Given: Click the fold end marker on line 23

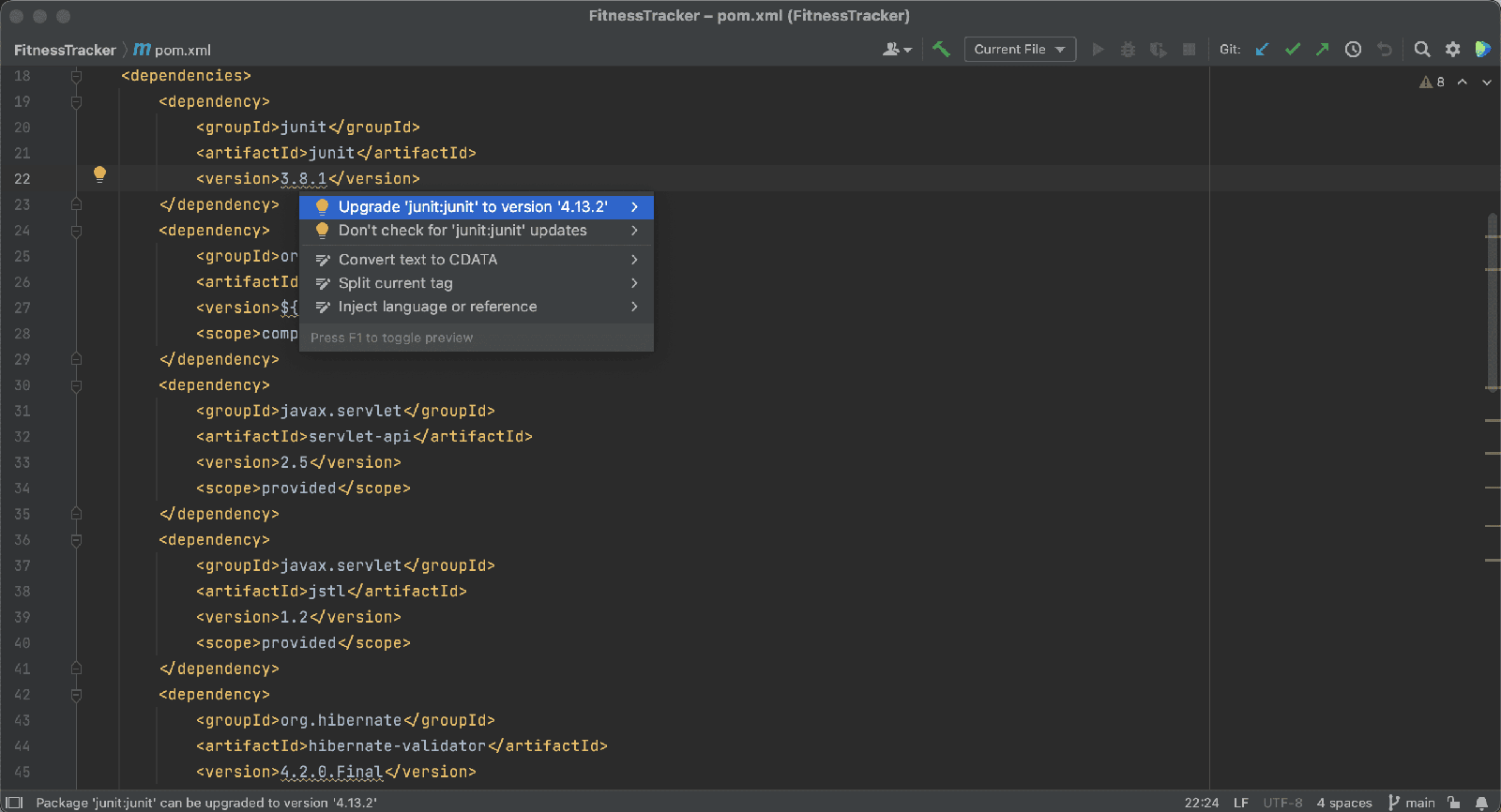Looking at the screenshot, I should tap(76, 204).
